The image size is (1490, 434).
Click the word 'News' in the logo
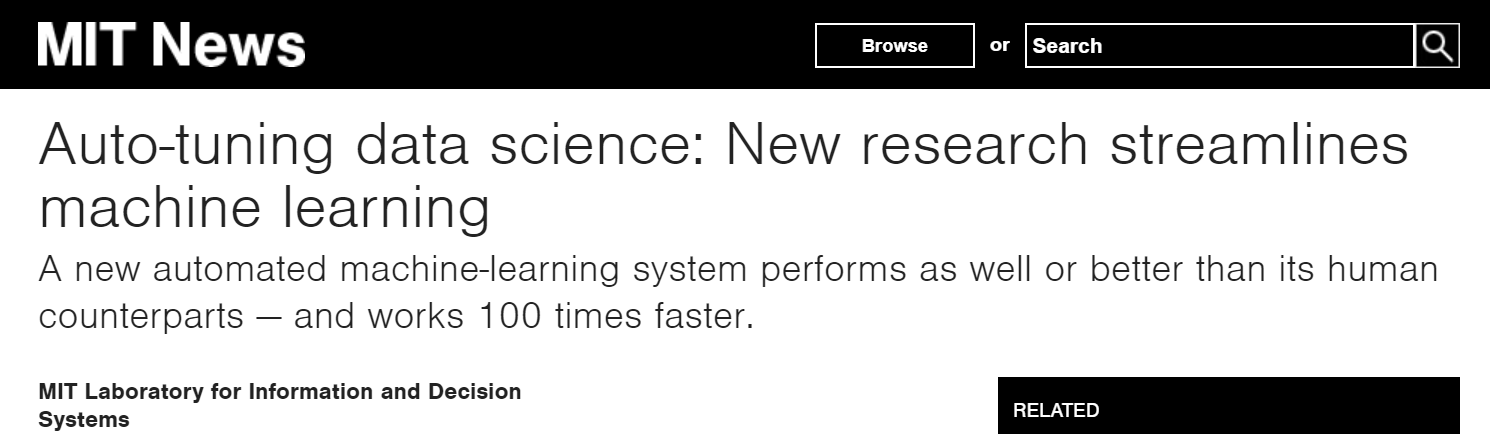pos(234,45)
